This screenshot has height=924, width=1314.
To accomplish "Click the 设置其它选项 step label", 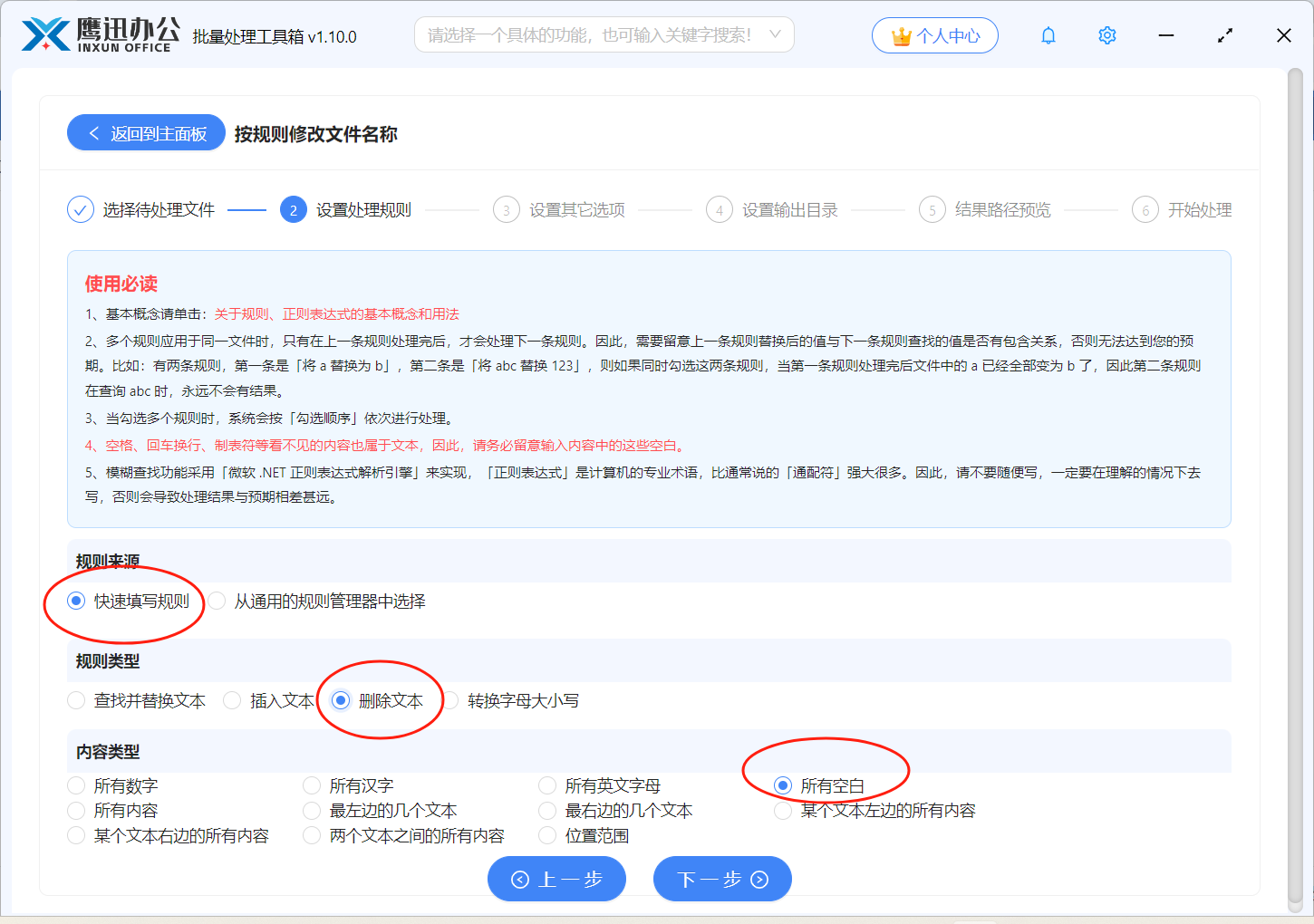I will [577, 210].
